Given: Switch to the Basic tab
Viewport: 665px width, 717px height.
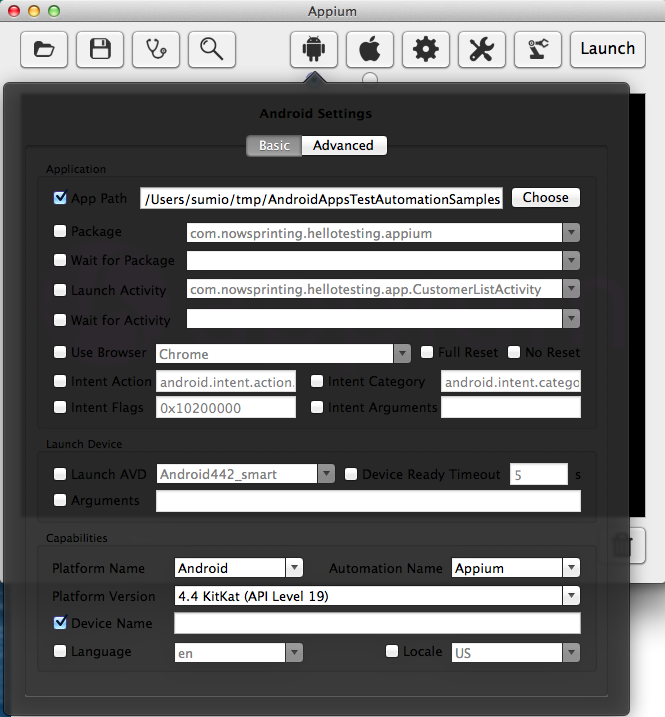Looking at the screenshot, I should [274, 145].
